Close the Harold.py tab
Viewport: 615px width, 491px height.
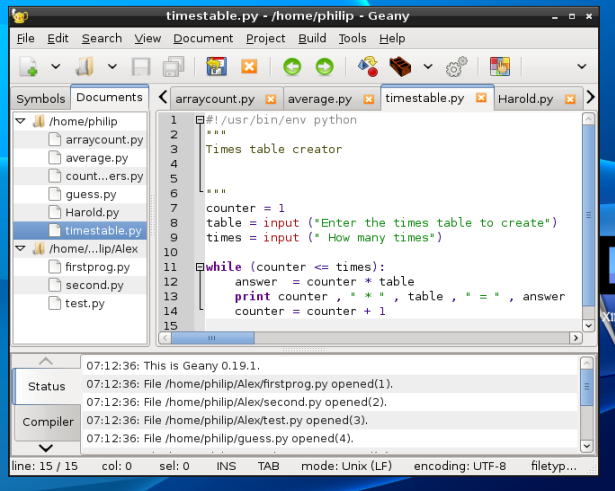570,99
